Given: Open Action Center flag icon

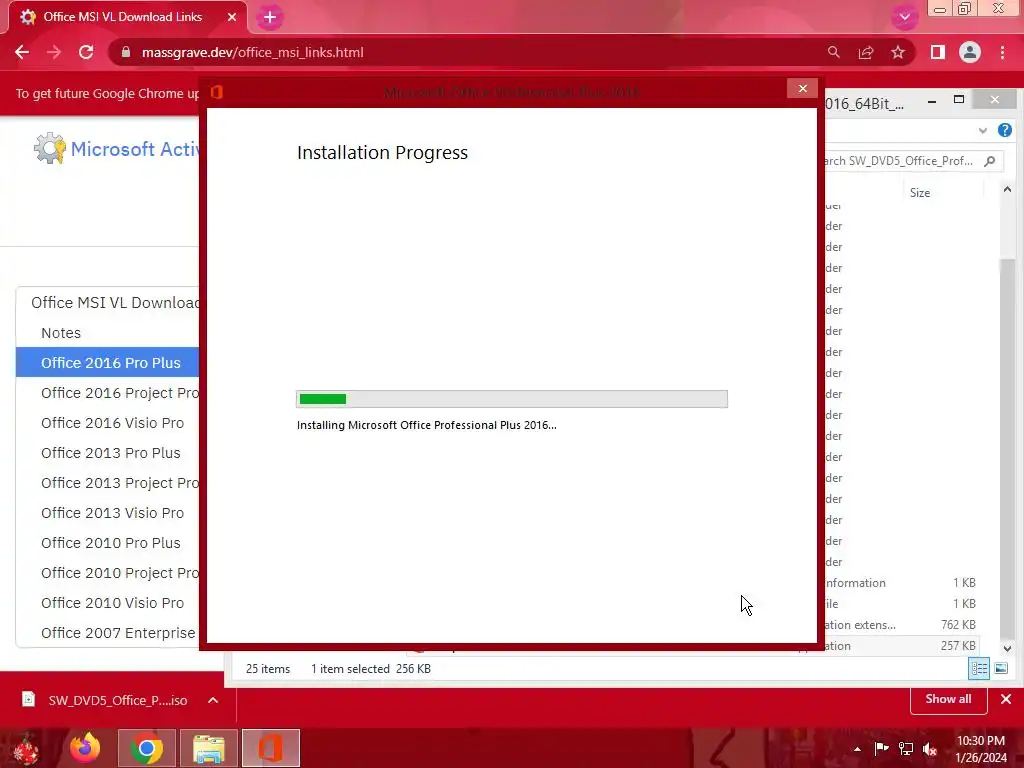Looking at the screenshot, I should click(x=881, y=749).
